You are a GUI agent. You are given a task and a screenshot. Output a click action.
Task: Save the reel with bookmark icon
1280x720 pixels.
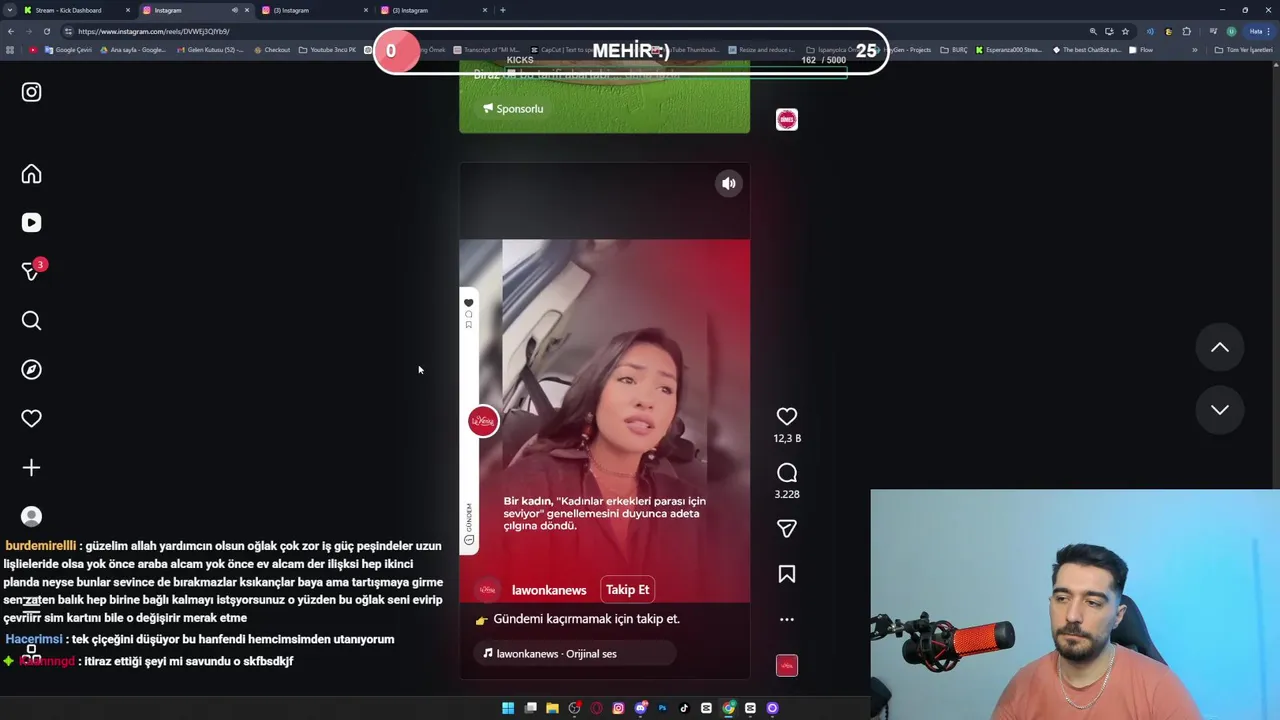pyautogui.click(x=787, y=574)
